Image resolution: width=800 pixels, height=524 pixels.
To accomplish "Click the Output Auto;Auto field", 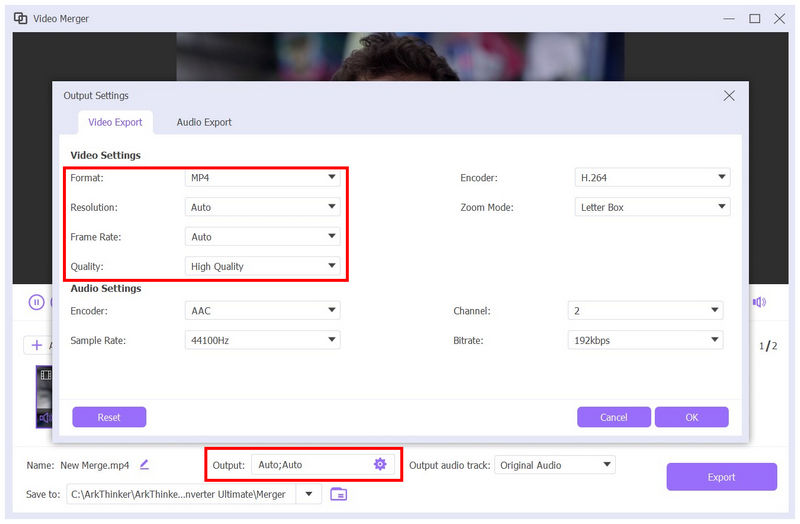I will click(322, 465).
